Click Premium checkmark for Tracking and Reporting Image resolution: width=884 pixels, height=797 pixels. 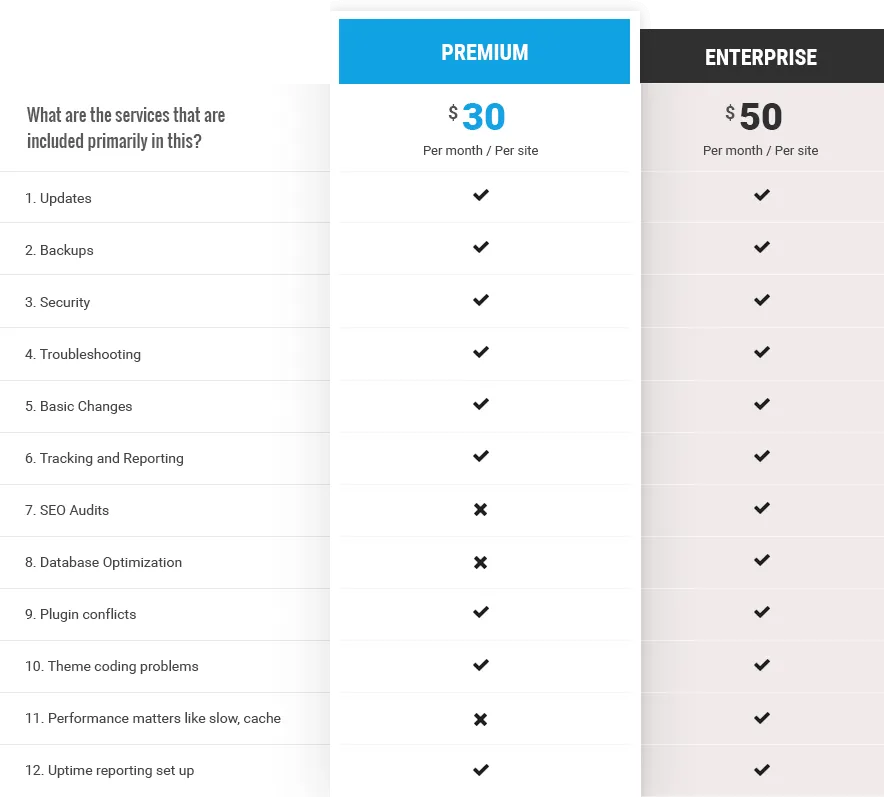coord(481,456)
